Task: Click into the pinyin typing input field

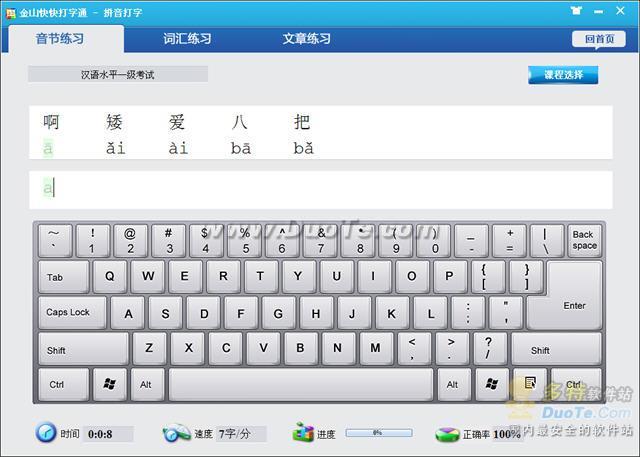Action: tap(321, 190)
